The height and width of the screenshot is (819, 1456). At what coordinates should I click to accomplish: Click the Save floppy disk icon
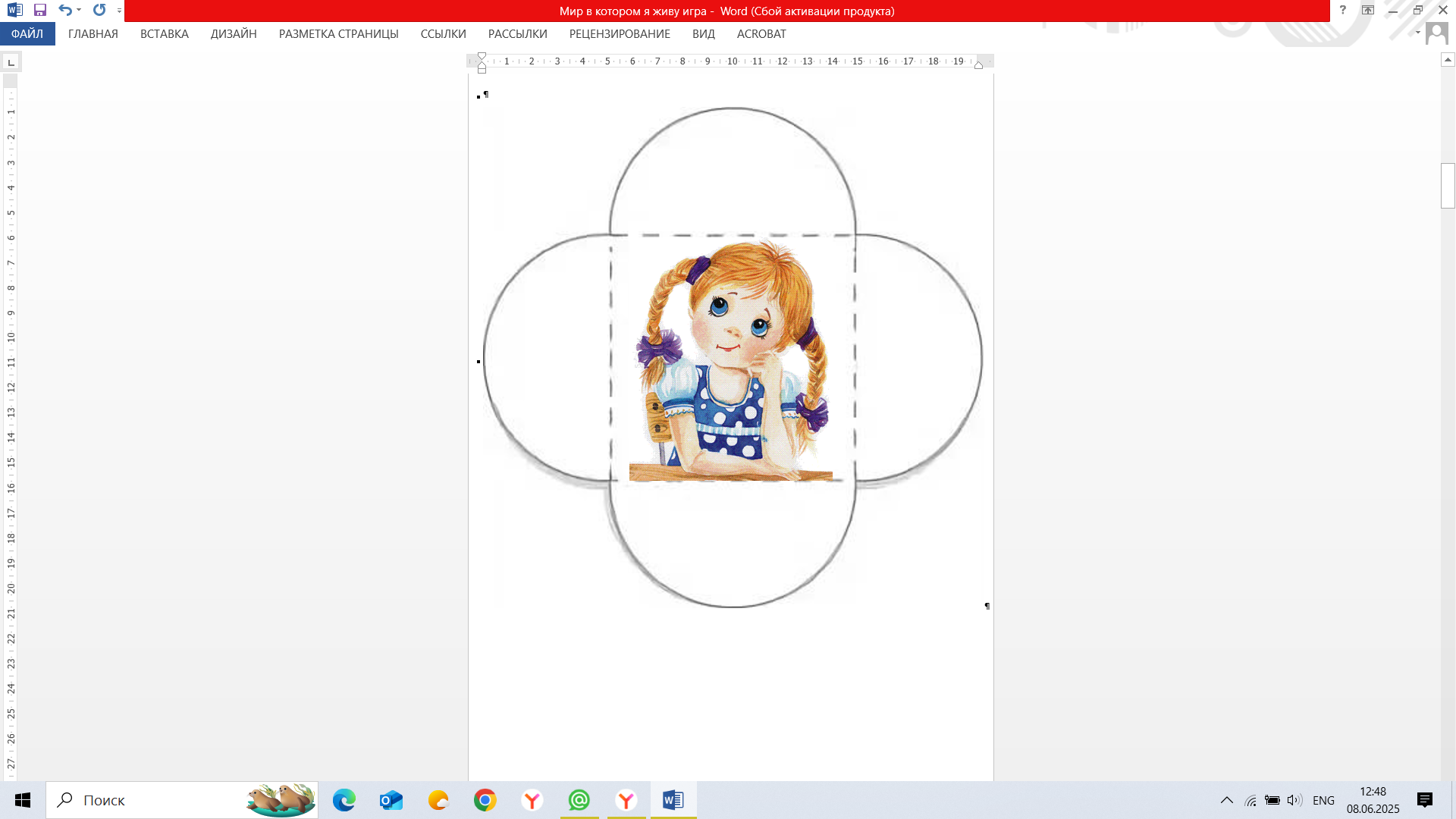tap(40, 11)
